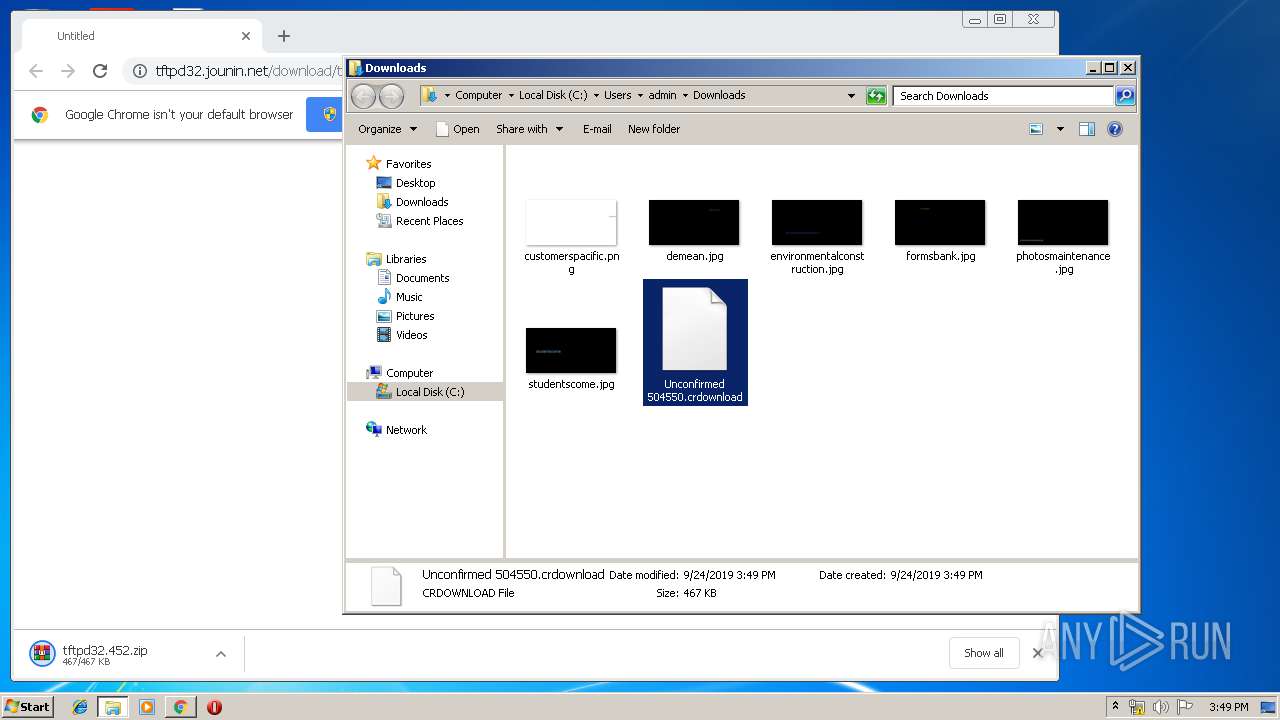The width and height of the screenshot is (1280, 720).
Task: View site information icon in Chrome address bar
Action: tap(140, 71)
